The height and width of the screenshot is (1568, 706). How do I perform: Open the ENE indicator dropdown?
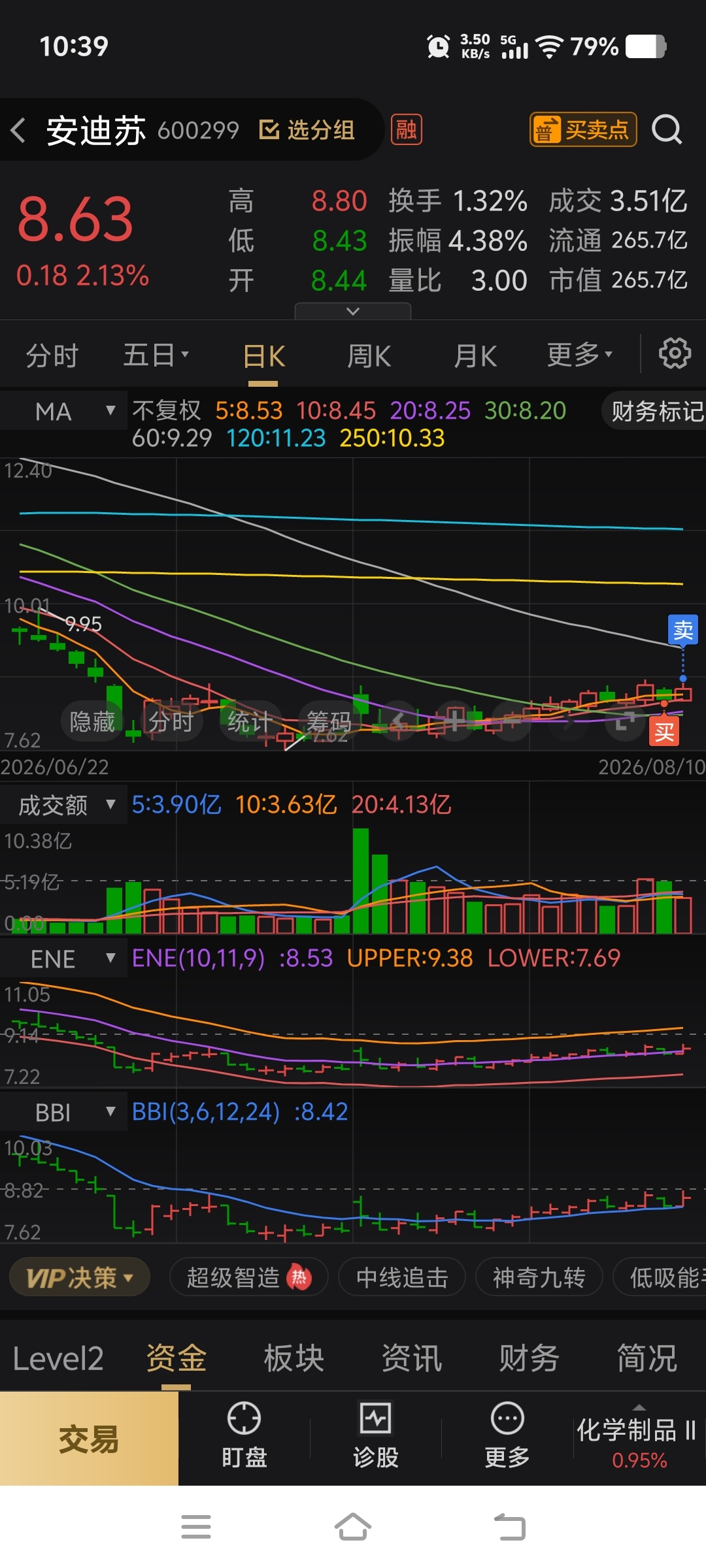coord(64,958)
